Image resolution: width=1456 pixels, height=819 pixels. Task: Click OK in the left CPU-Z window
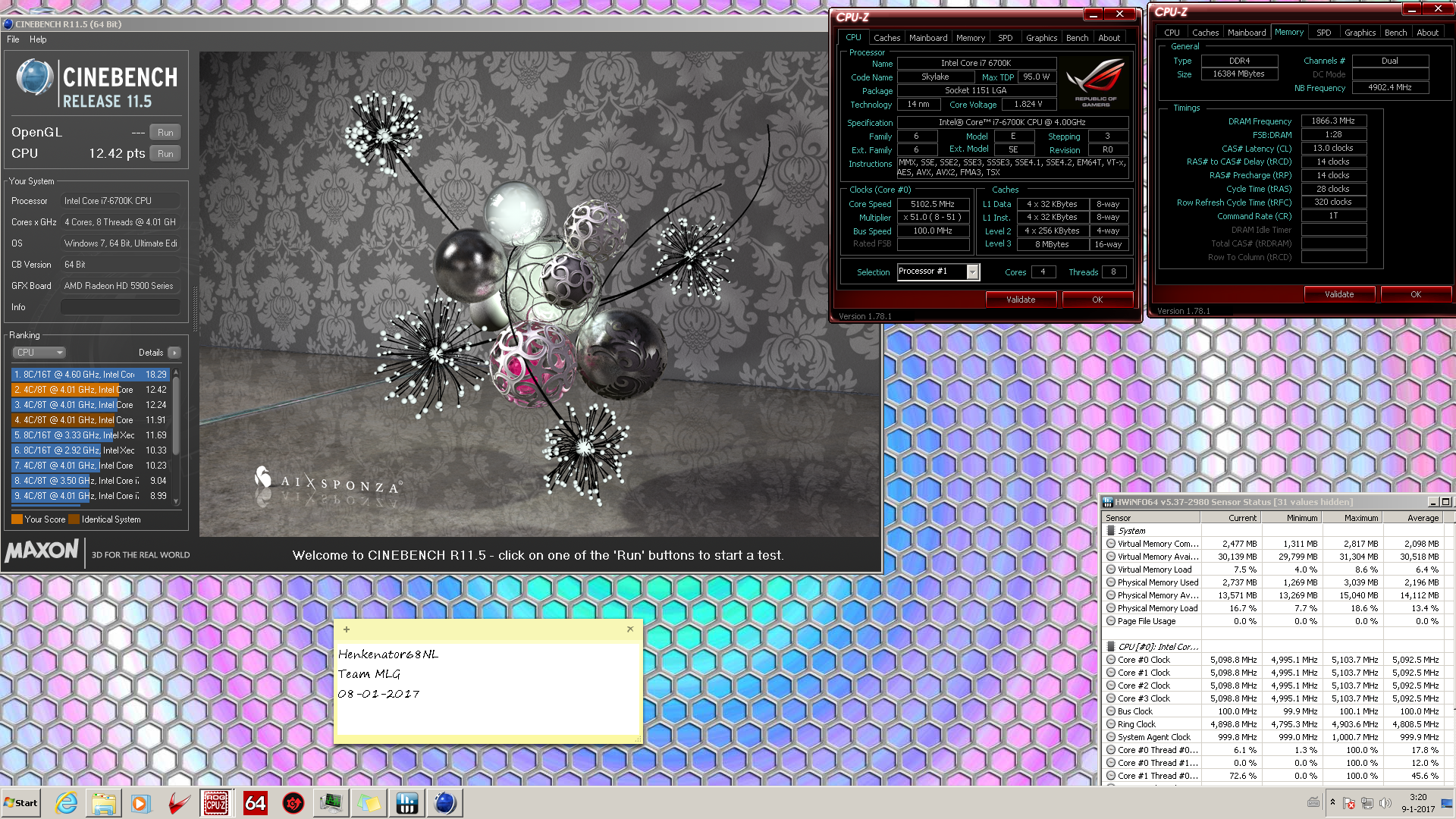point(1097,300)
